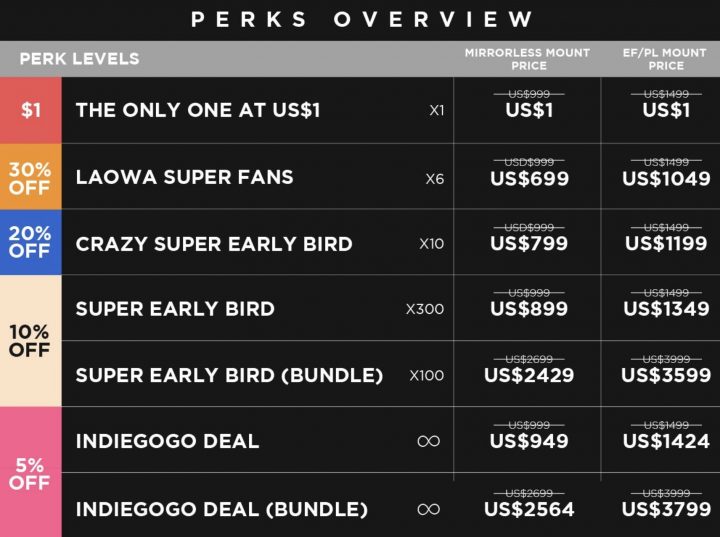Click the red $1 perk badge
The image size is (720, 537).
(30, 110)
